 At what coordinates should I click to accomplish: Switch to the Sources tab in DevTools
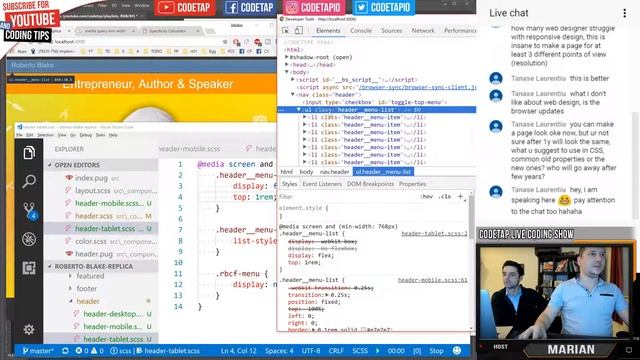pos(391,31)
